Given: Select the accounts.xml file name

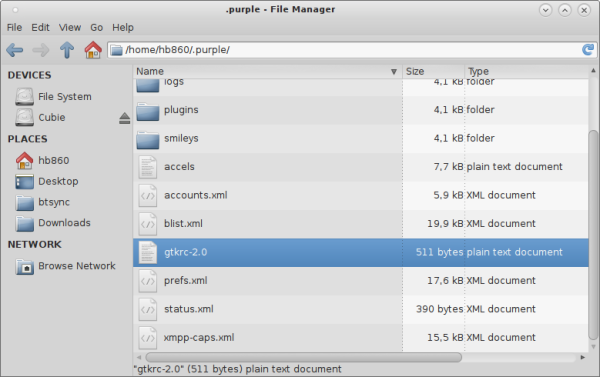Looking at the screenshot, I should point(196,195).
